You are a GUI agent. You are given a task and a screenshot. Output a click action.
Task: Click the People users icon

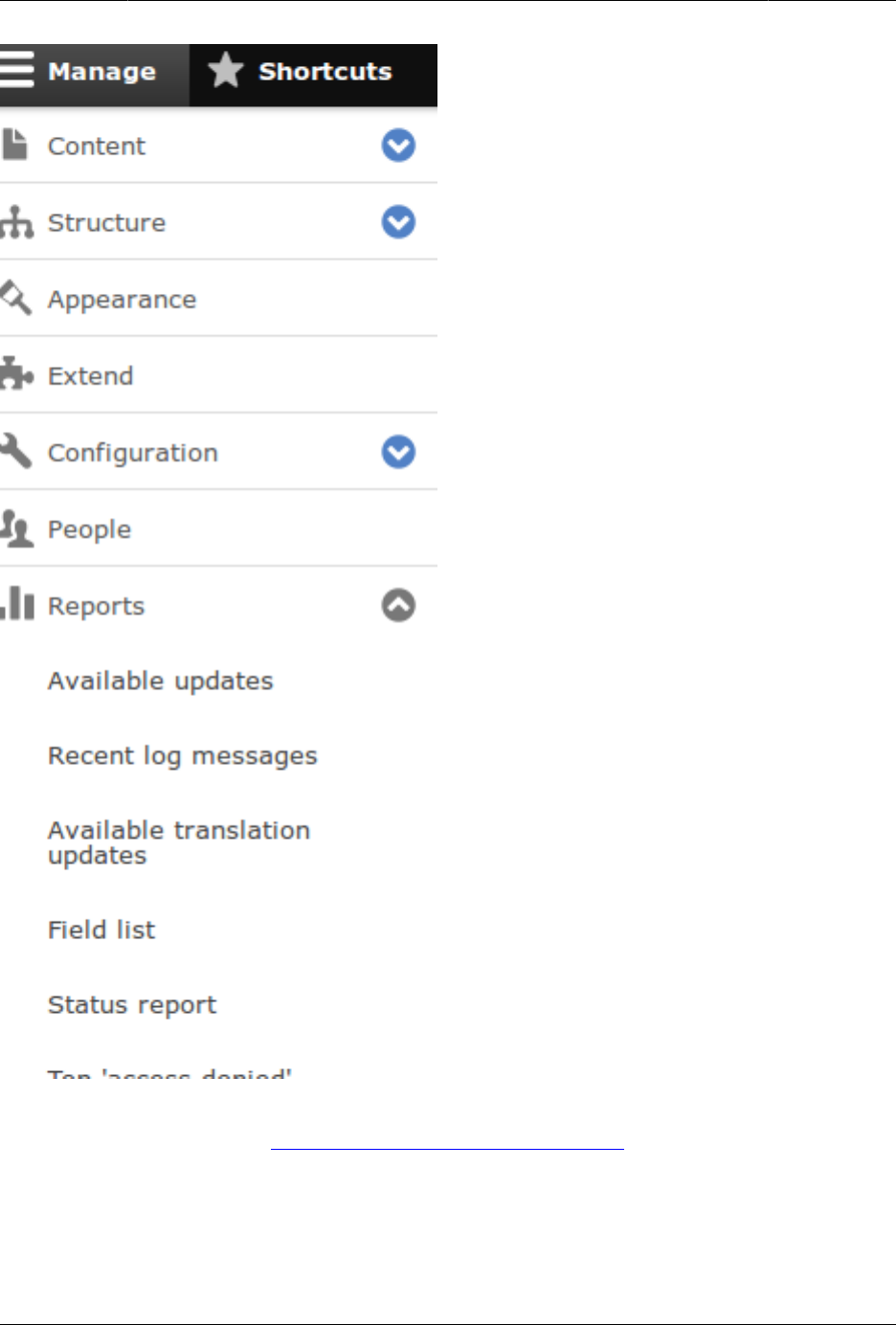tap(16, 528)
